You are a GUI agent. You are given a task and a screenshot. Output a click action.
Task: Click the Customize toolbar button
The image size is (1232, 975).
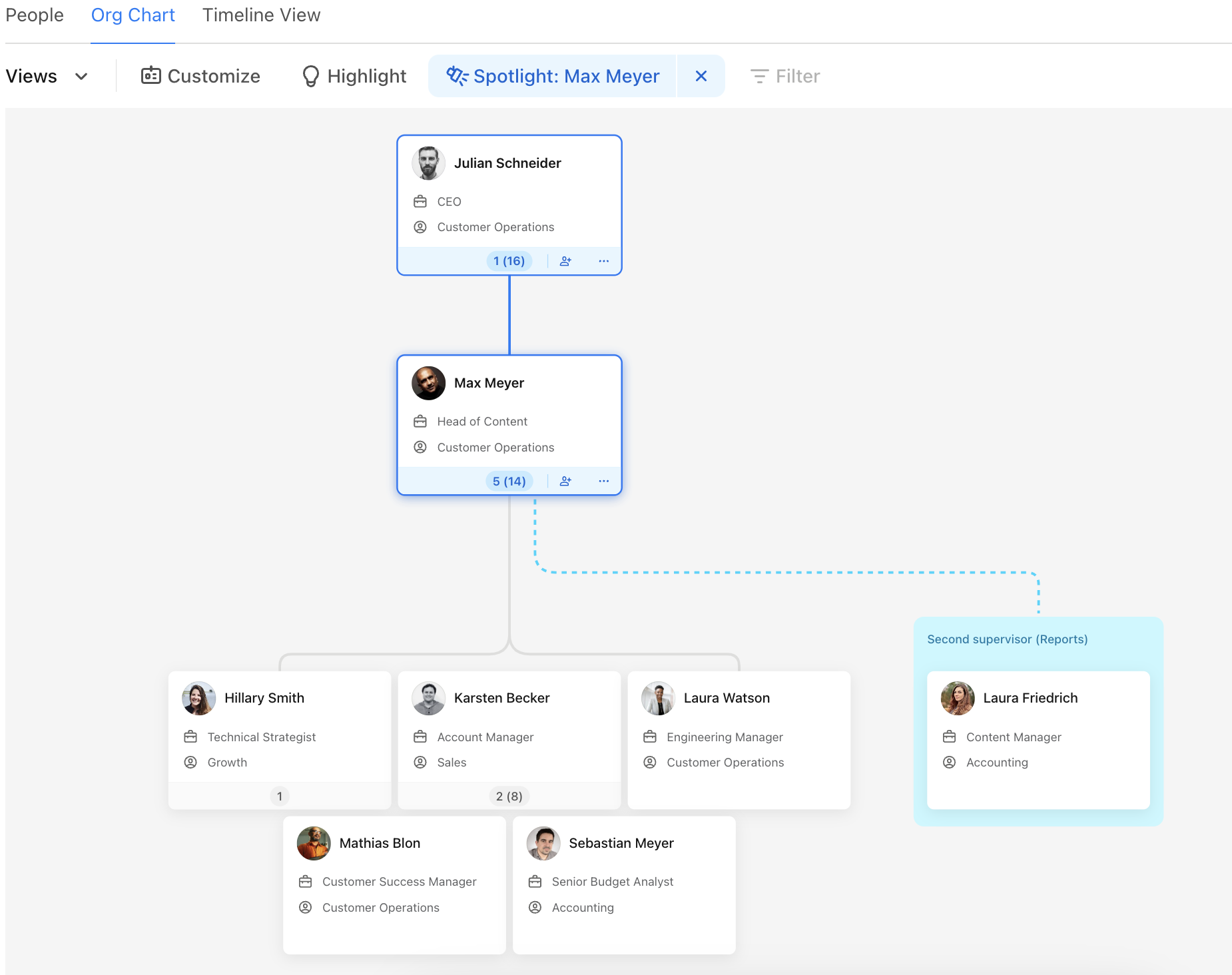click(x=200, y=76)
